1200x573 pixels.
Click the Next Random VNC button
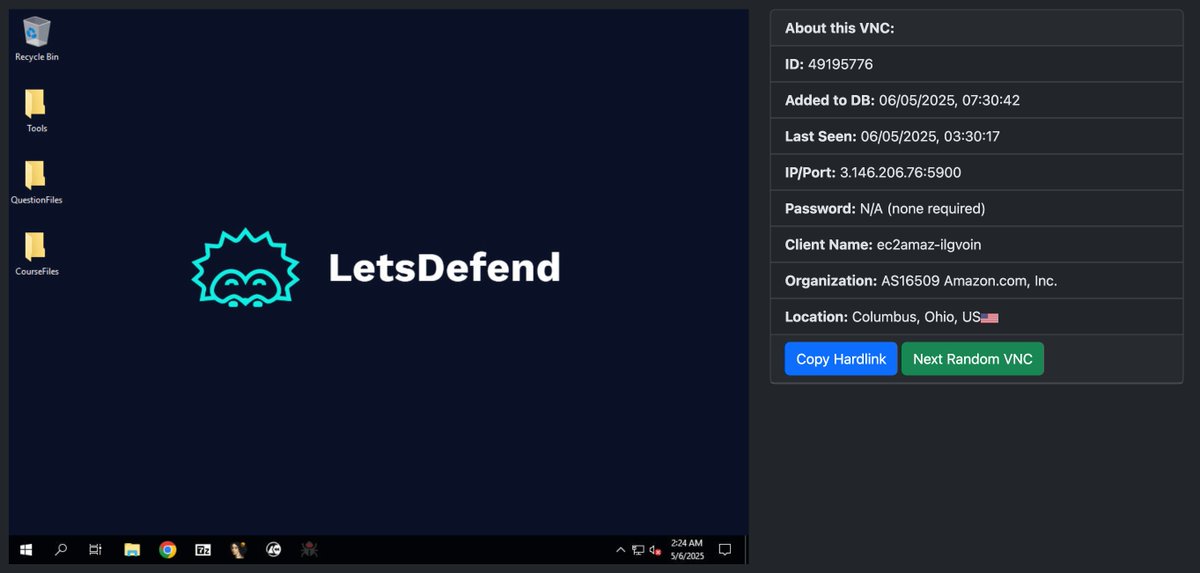[x=972, y=359]
